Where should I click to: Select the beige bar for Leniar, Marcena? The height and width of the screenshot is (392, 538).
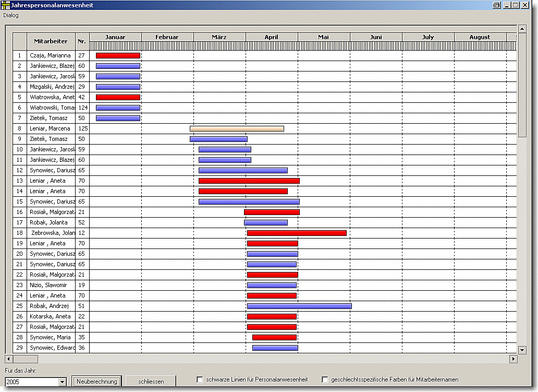tap(237, 129)
